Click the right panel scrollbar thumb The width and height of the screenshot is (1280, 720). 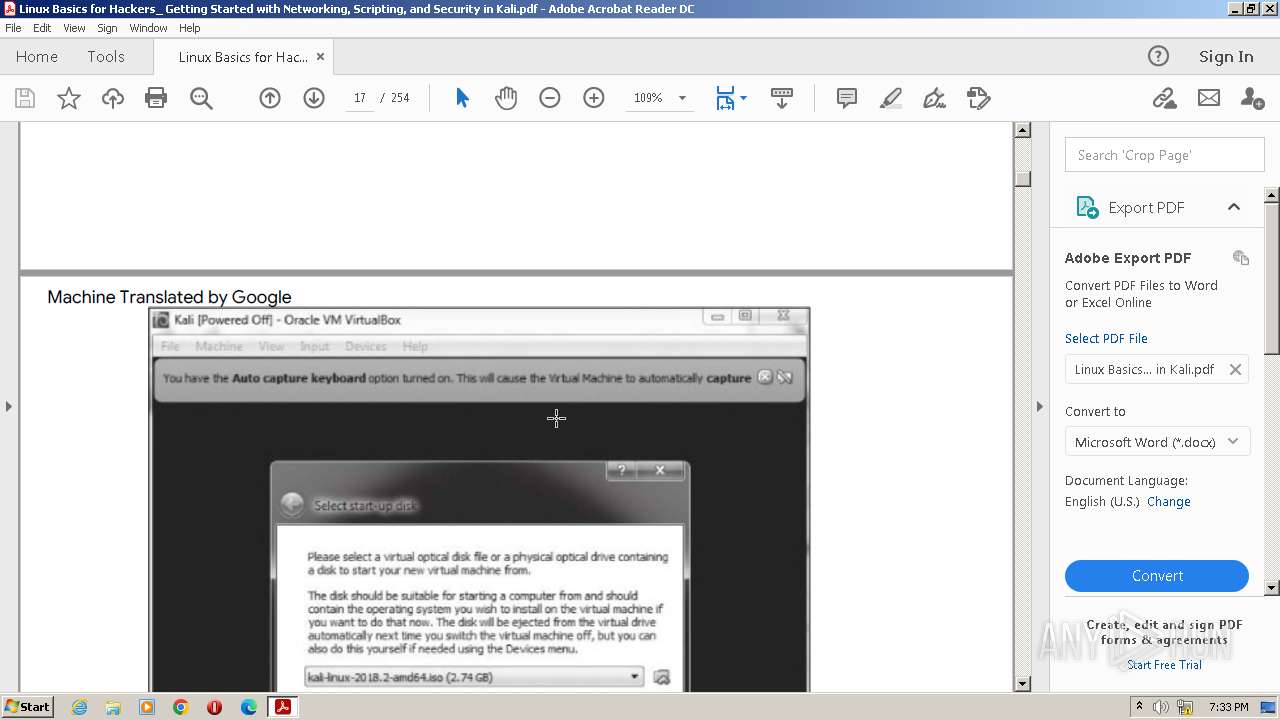click(x=1272, y=277)
